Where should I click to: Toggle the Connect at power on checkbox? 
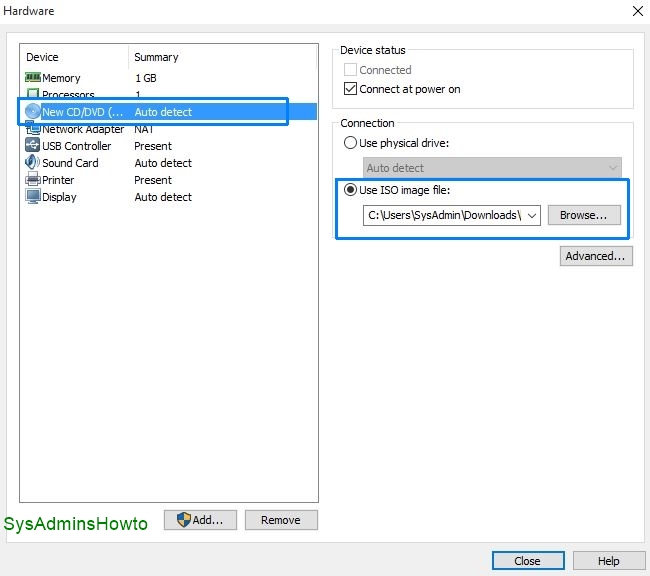click(x=350, y=89)
